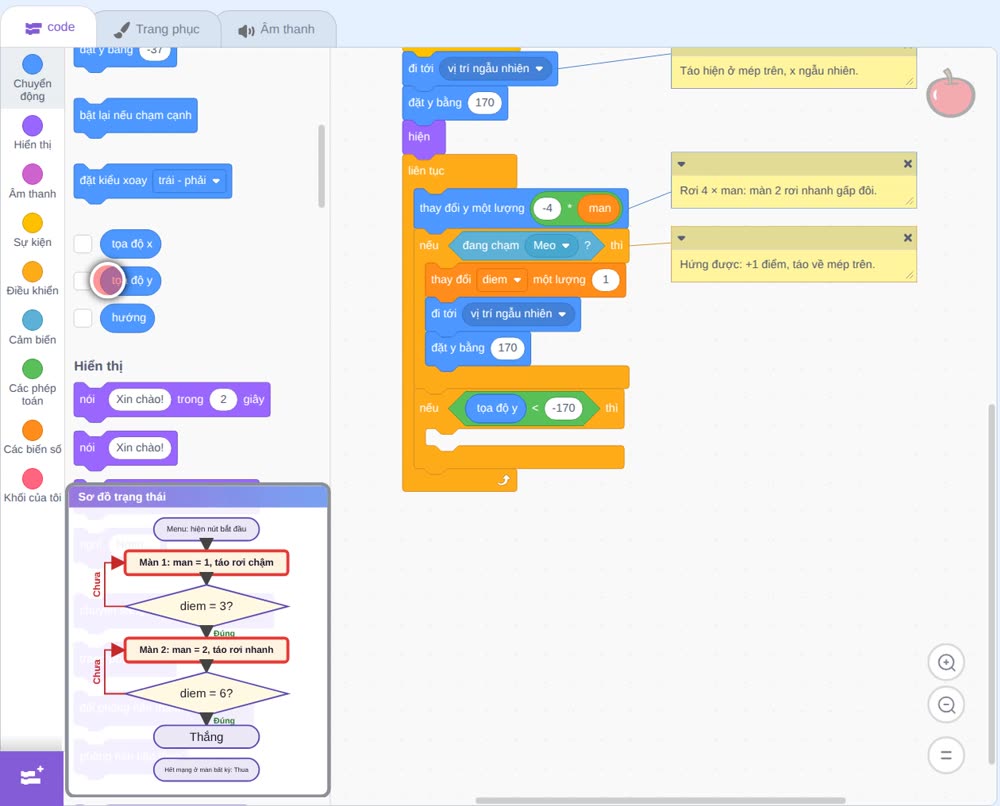Click the tọa độ x reporter block
This screenshot has width=1000, height=806.
coord(131,244)
